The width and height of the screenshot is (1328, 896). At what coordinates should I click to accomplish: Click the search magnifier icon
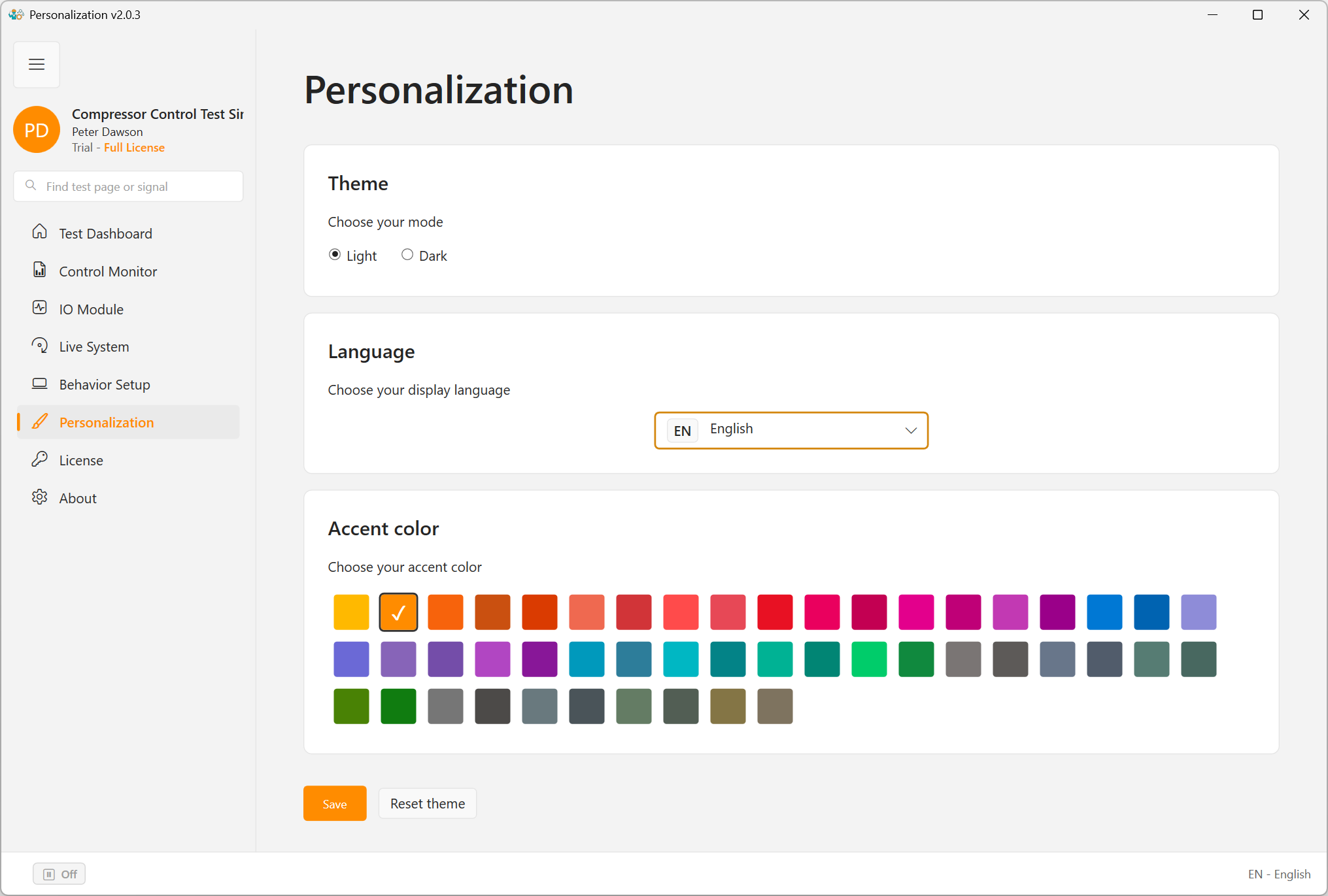pyautogui.click(x=31, y=186)
